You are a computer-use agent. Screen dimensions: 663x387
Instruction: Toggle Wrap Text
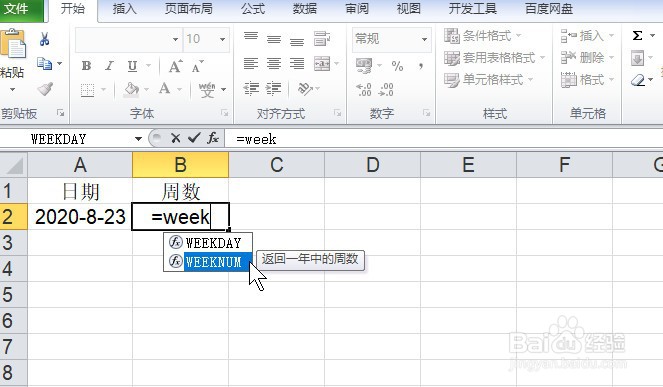(322, 39)
